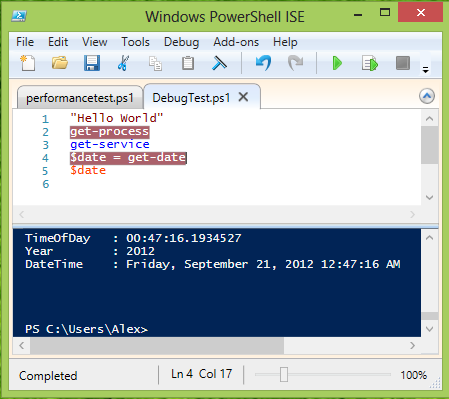Open the View menu
This screenshot has width=449, height=399.
tap(95, 42)
